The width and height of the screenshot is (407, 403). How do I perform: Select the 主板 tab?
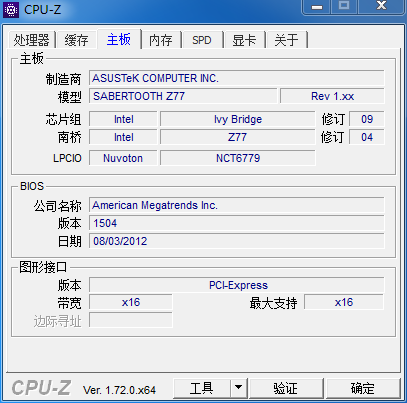click(119, 39)
